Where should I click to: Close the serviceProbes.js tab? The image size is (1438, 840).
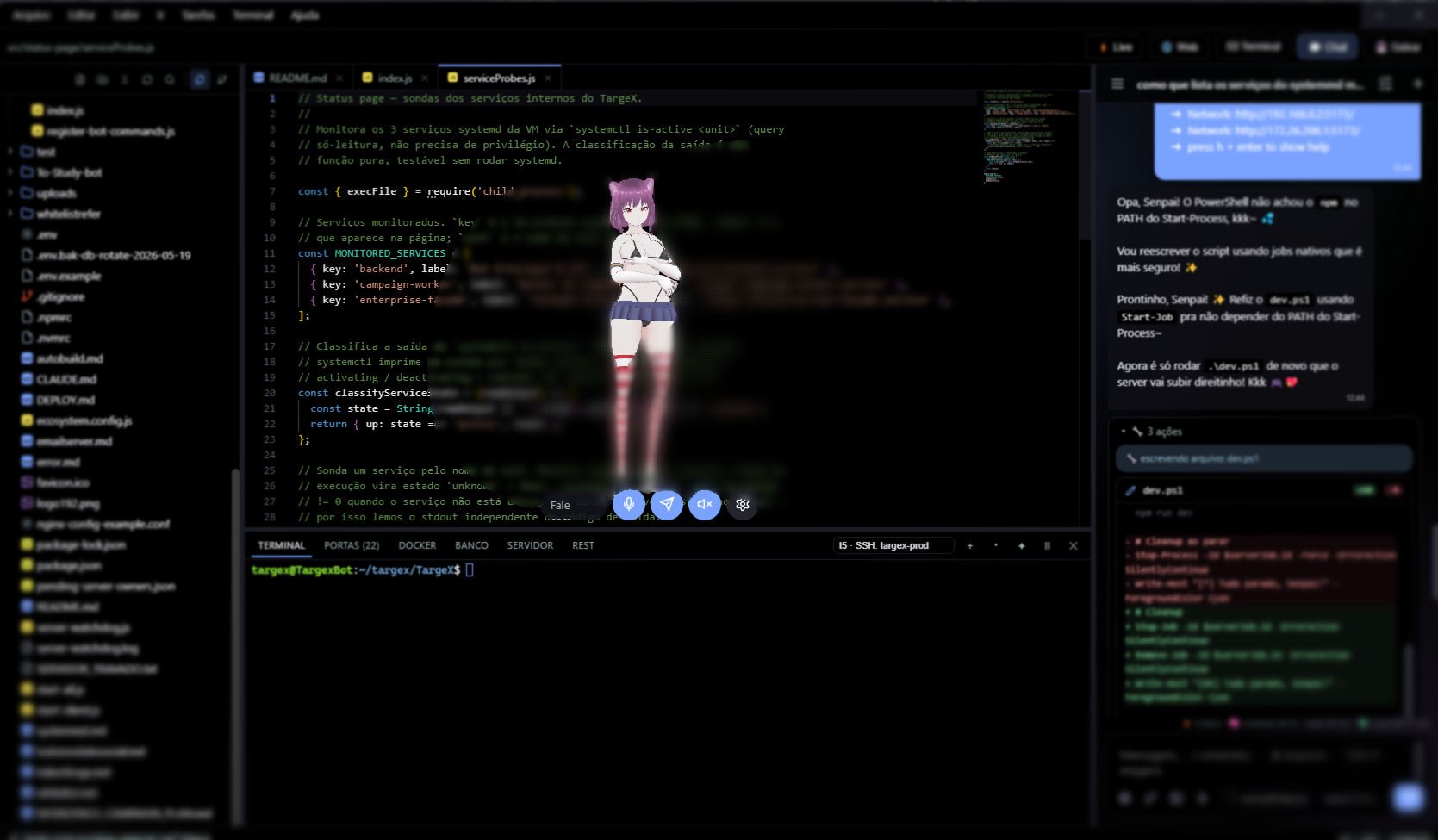tap(548, 78)
